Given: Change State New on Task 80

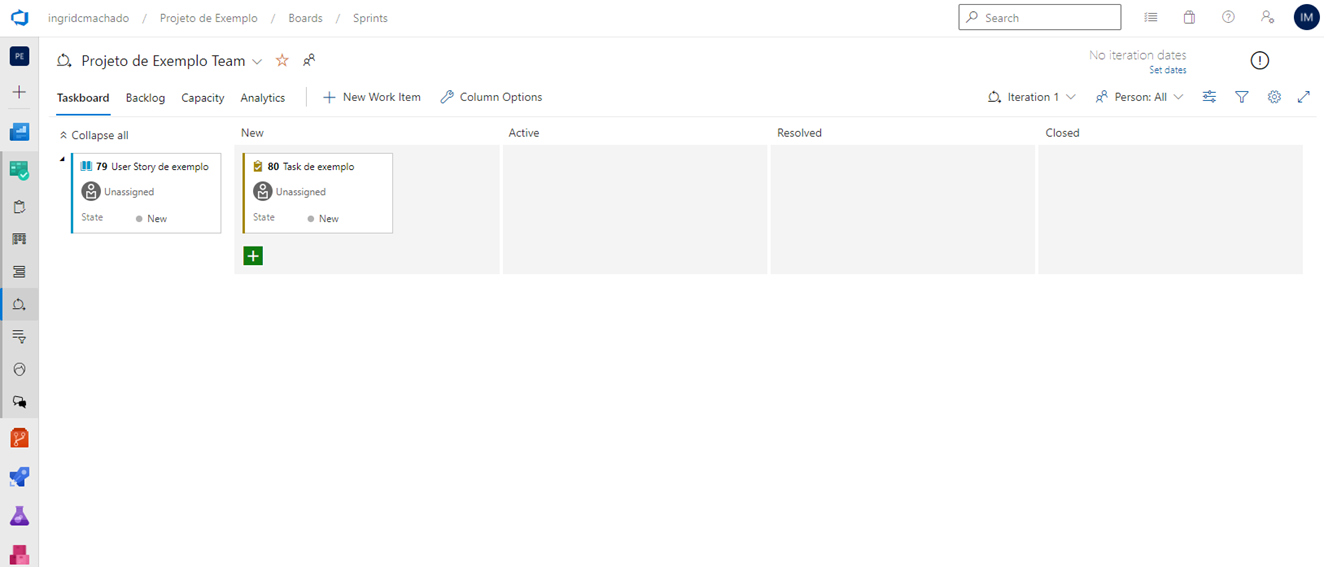Looking at the screenshot, I should tap(323, 218).
